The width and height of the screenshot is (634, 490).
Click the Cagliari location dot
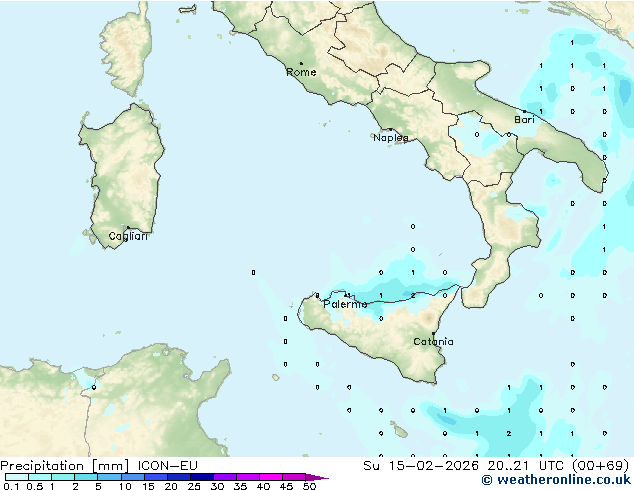pyautogui.click(x=128, y=228)
